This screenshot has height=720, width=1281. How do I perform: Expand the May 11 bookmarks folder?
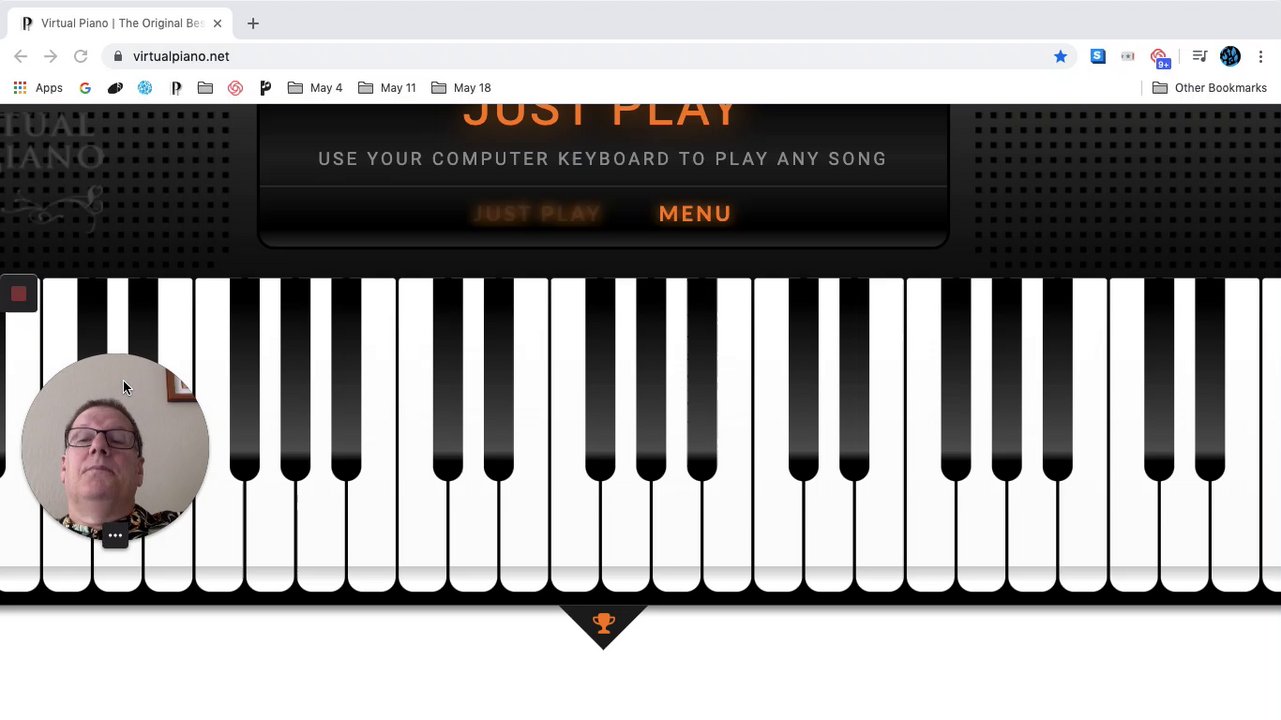pos(386,88)
